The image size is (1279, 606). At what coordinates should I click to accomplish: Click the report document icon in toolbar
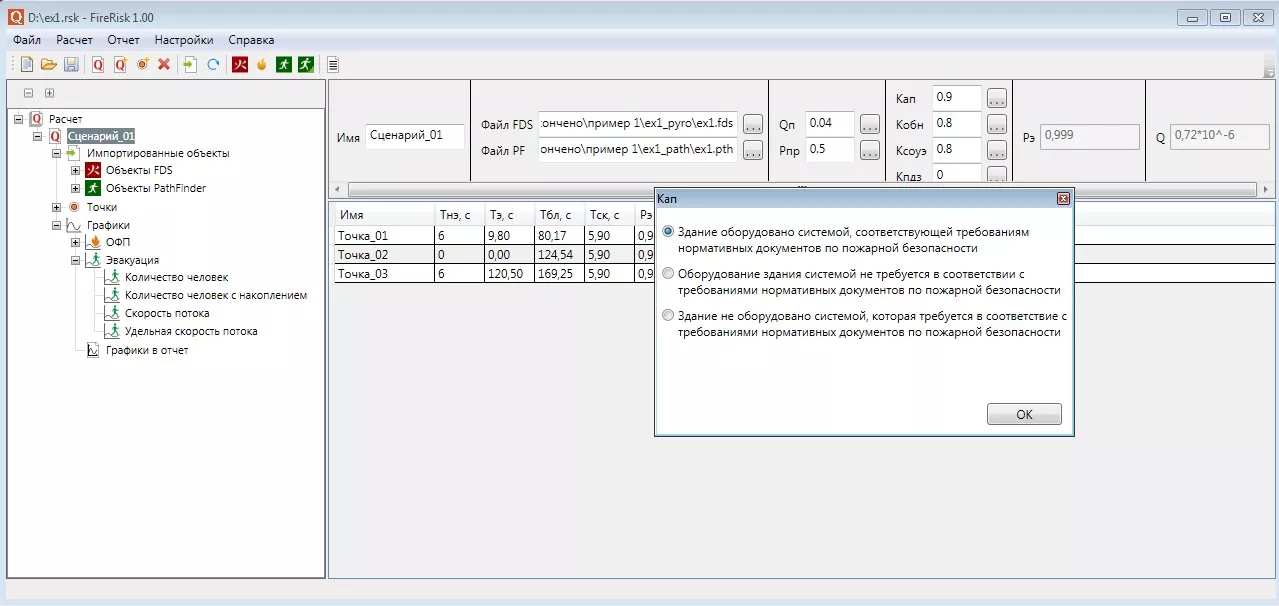[333, 65]
